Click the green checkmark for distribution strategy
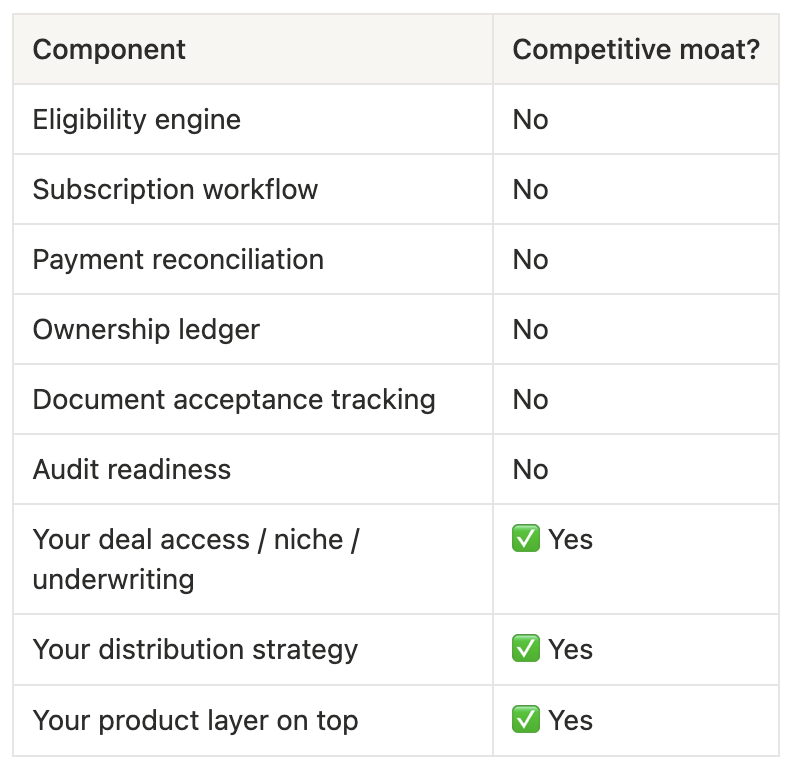Viewport: 792px width, 768px height. point(526,650)
